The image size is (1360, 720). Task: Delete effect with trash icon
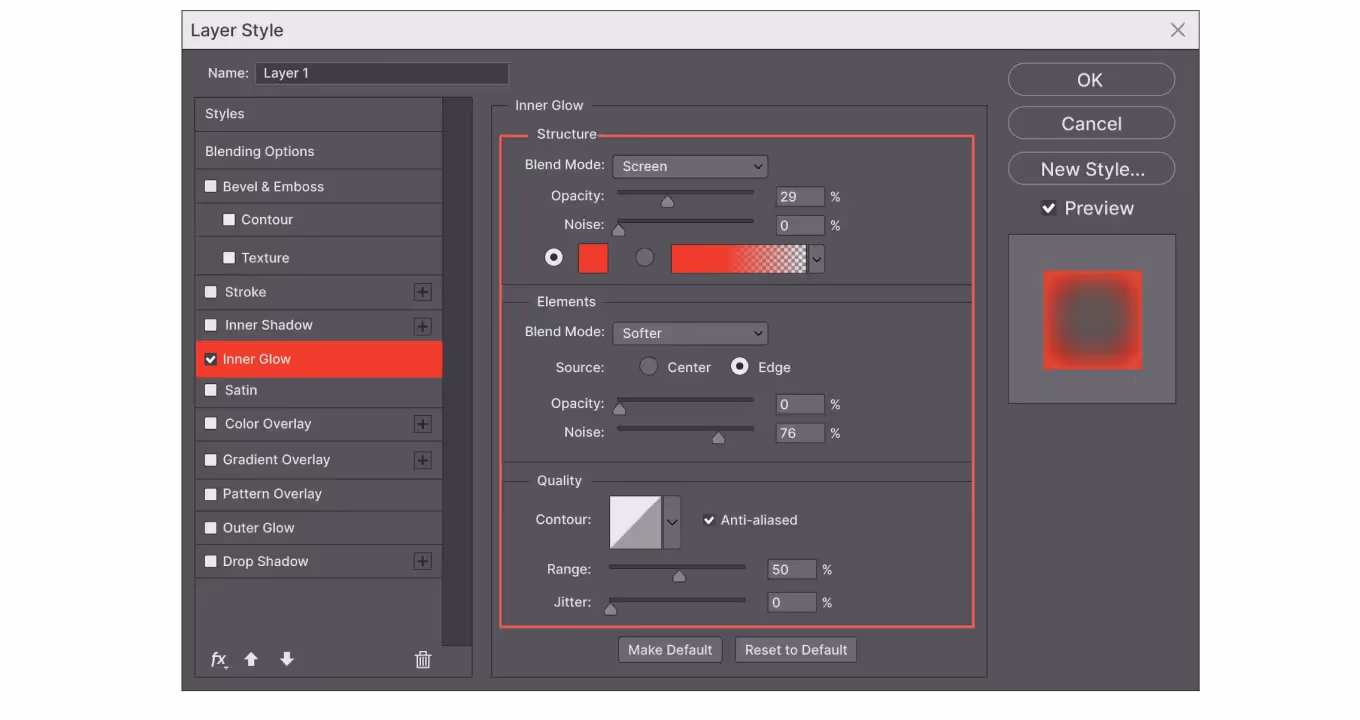(423, 659)
